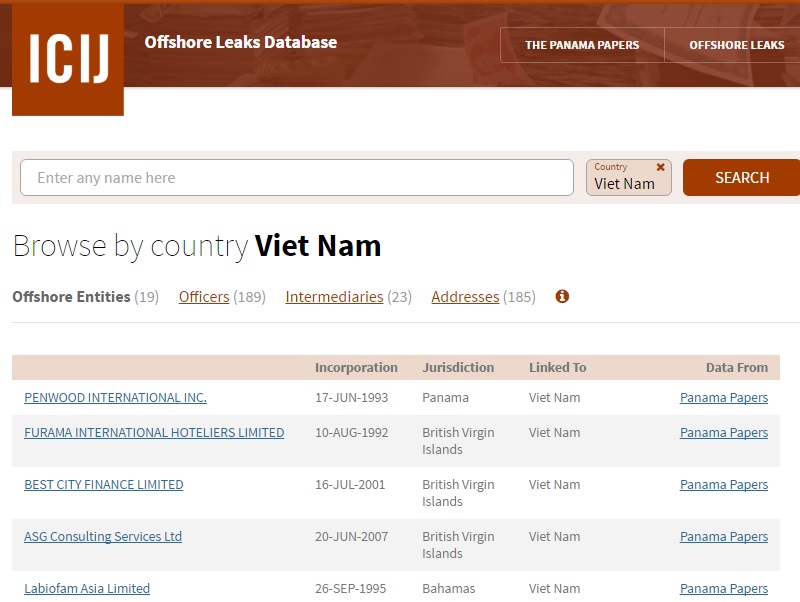Open FURAMA INTERNATIONAL HOTELIERS LIMITED entity
Image resolution: width=800 pixels, height=602 pixels.
[154, 433]
